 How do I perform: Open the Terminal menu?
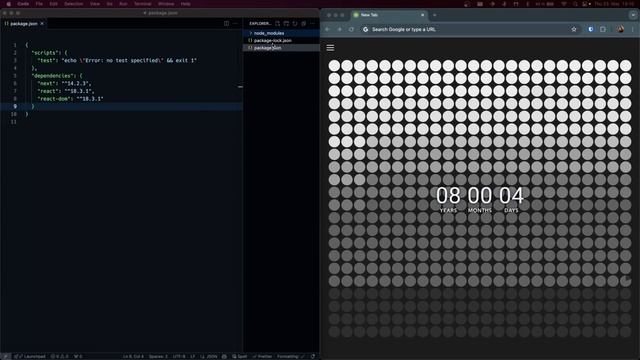click(x=143, y=4)
